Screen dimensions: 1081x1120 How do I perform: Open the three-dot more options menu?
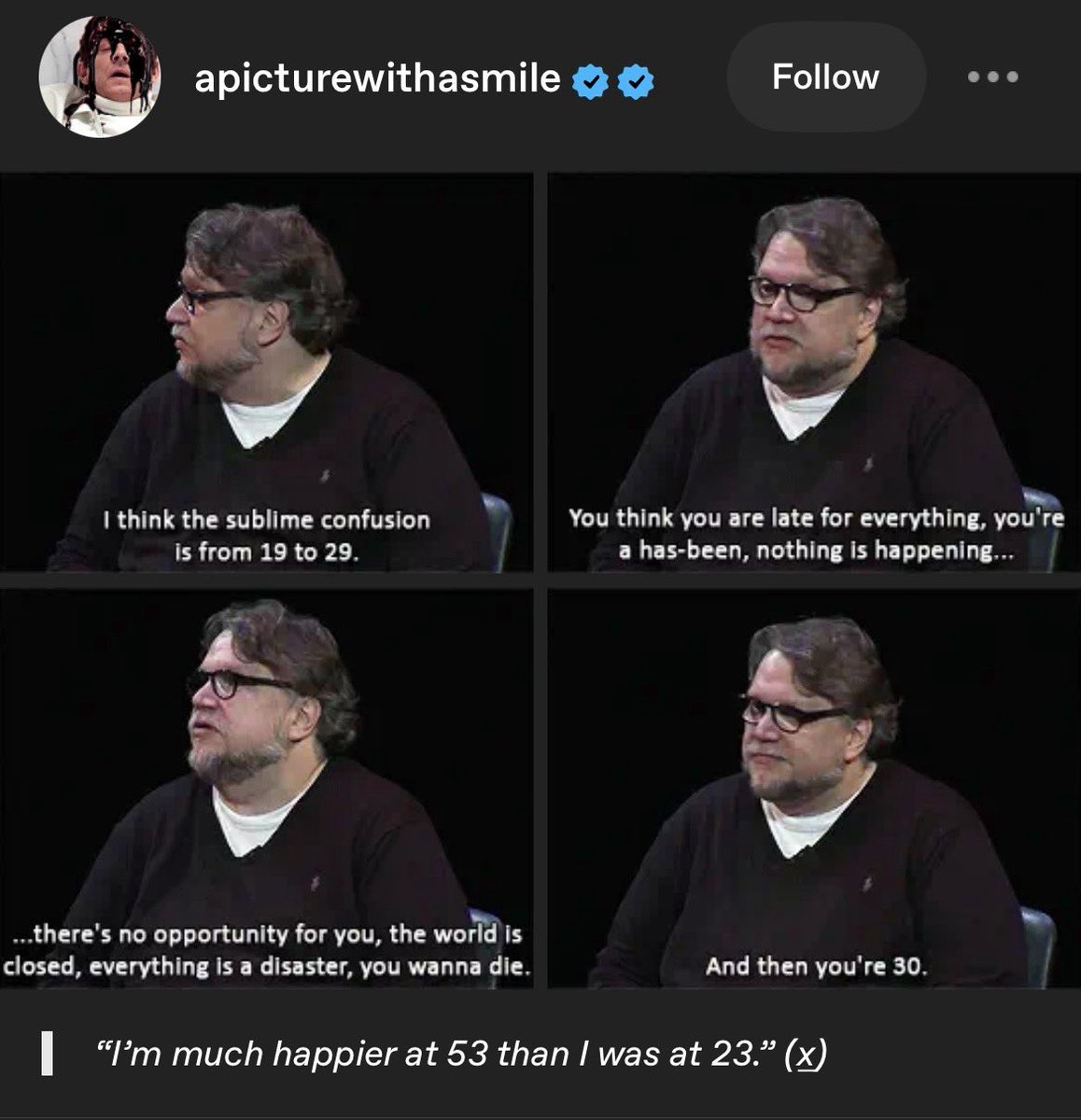[x=992, y=77]
